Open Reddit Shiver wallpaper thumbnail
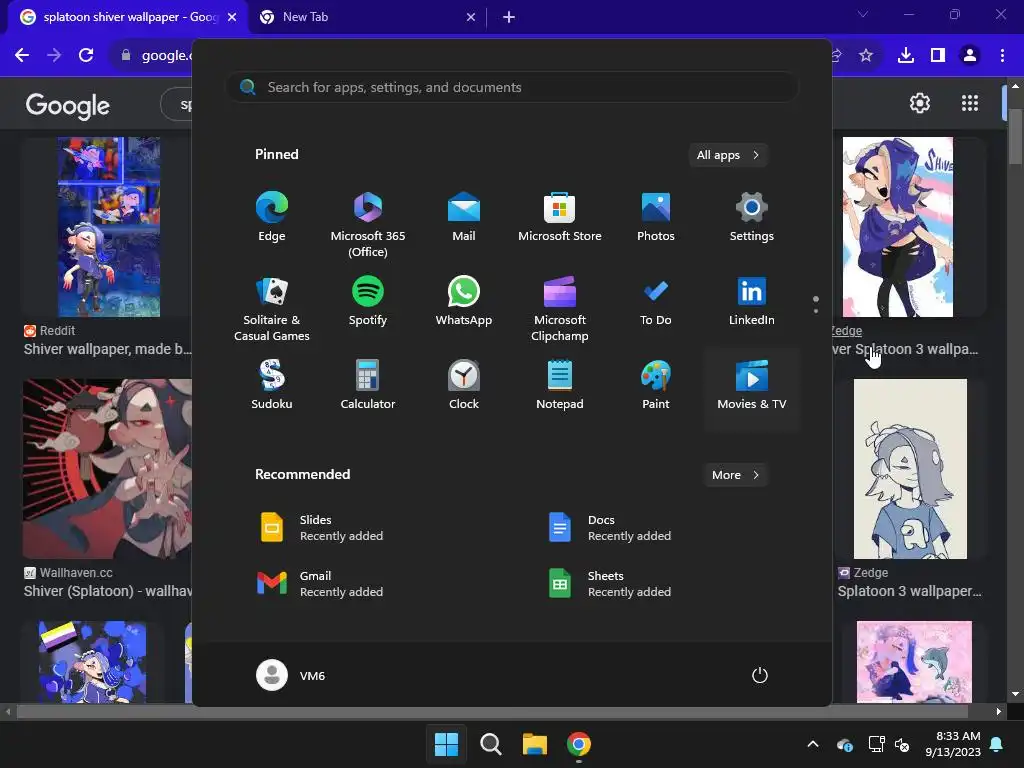 point(108,227)
